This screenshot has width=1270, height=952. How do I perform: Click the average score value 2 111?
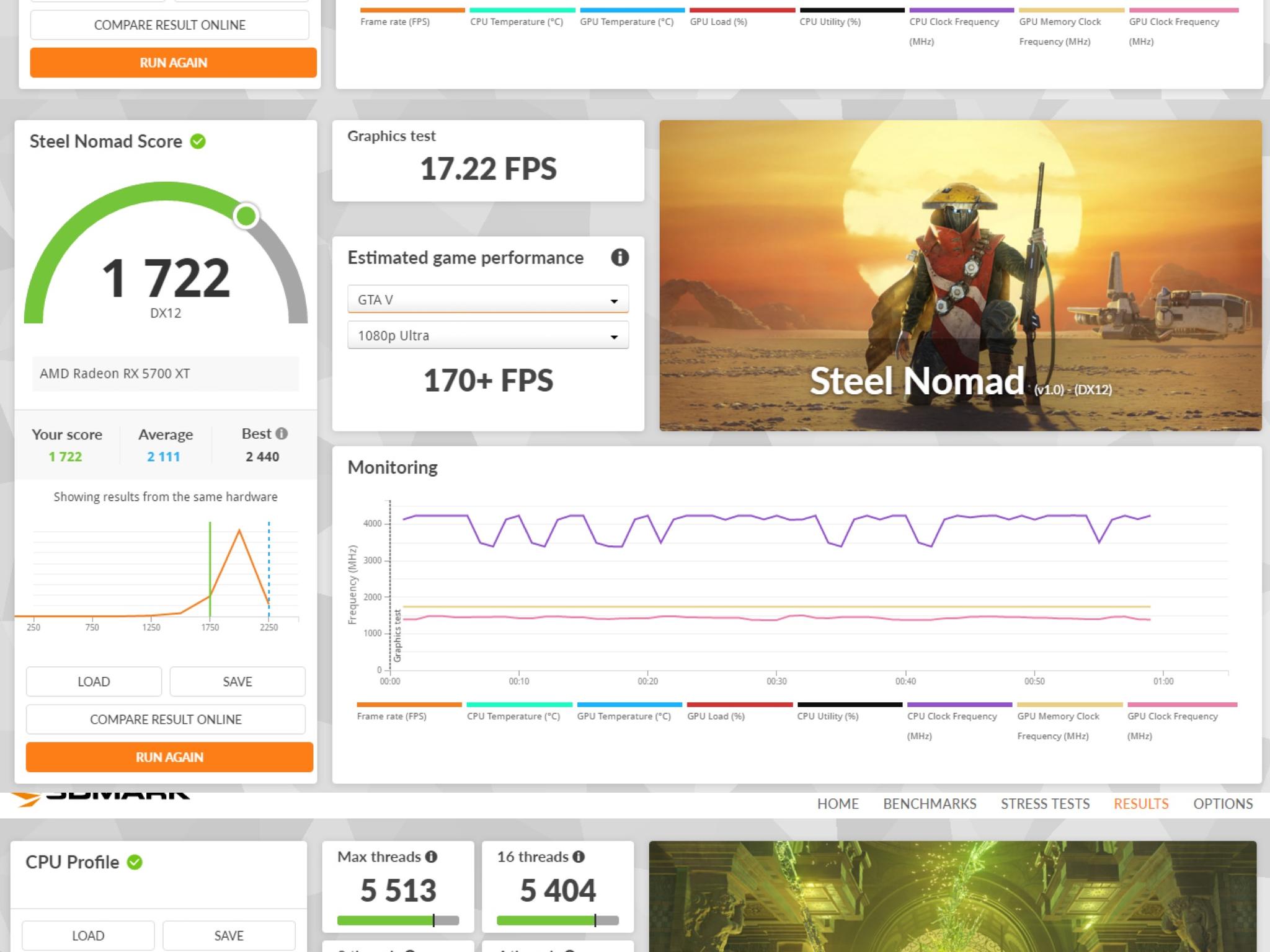(164, 457)
